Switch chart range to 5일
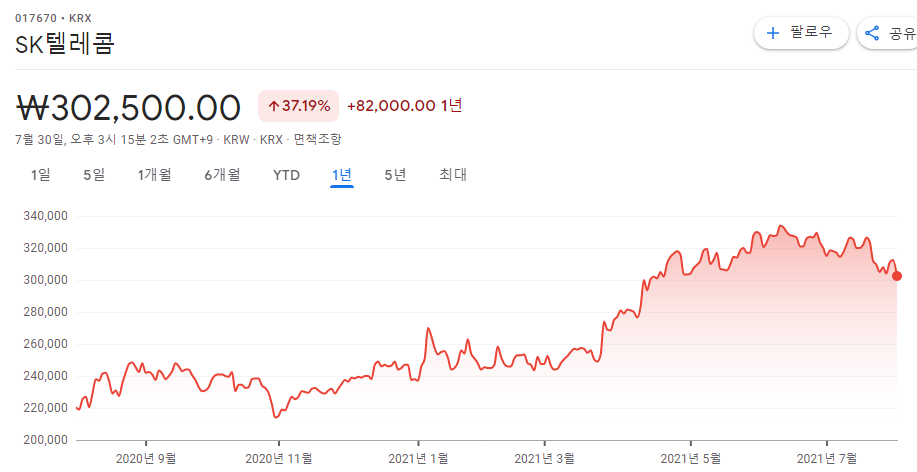This screenshot has width=917, height=472. 94,175
